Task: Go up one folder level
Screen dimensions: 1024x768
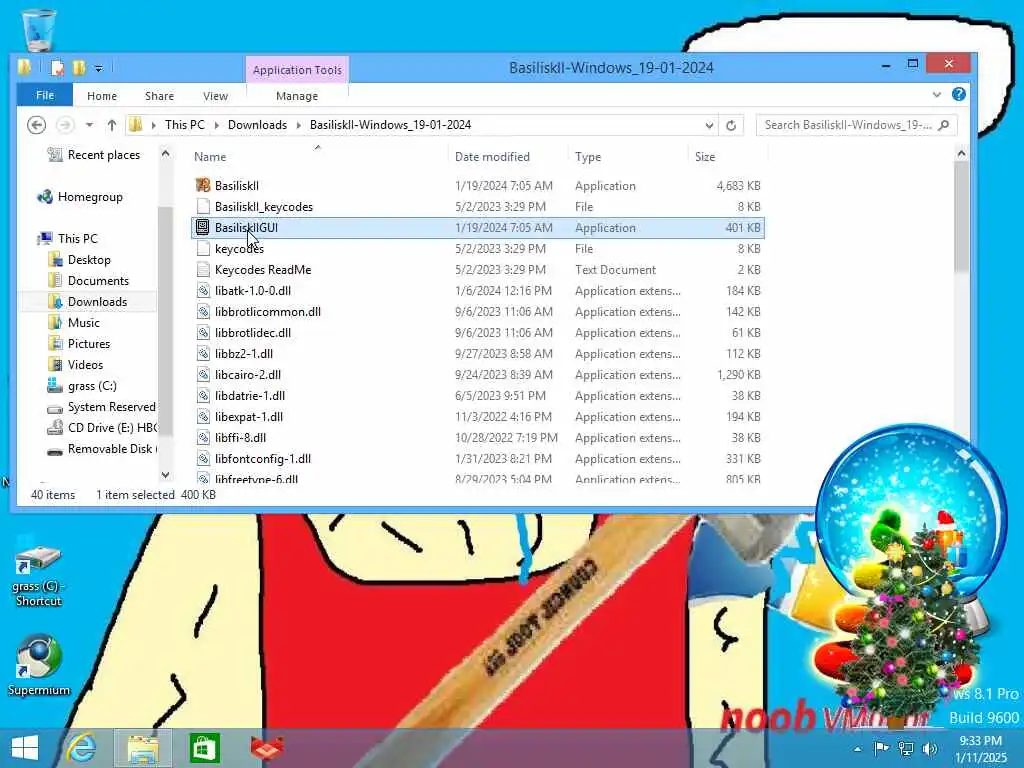Action: [112, 125]
